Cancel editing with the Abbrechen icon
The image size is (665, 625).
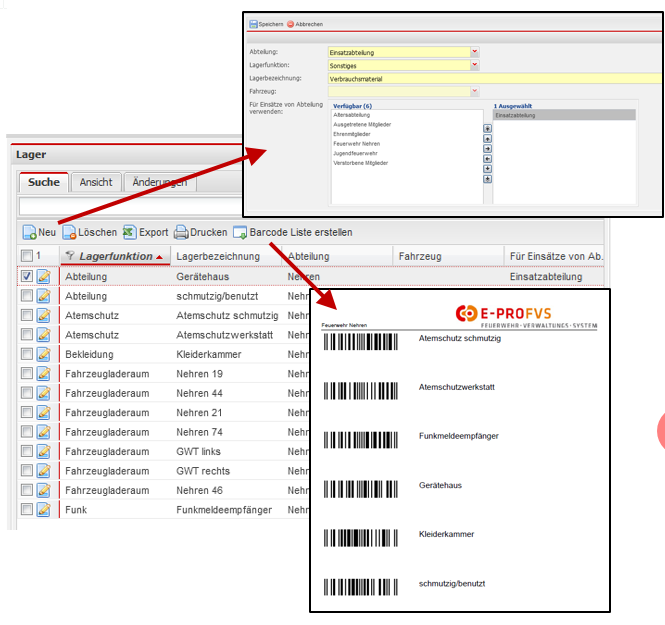point(290,23)
